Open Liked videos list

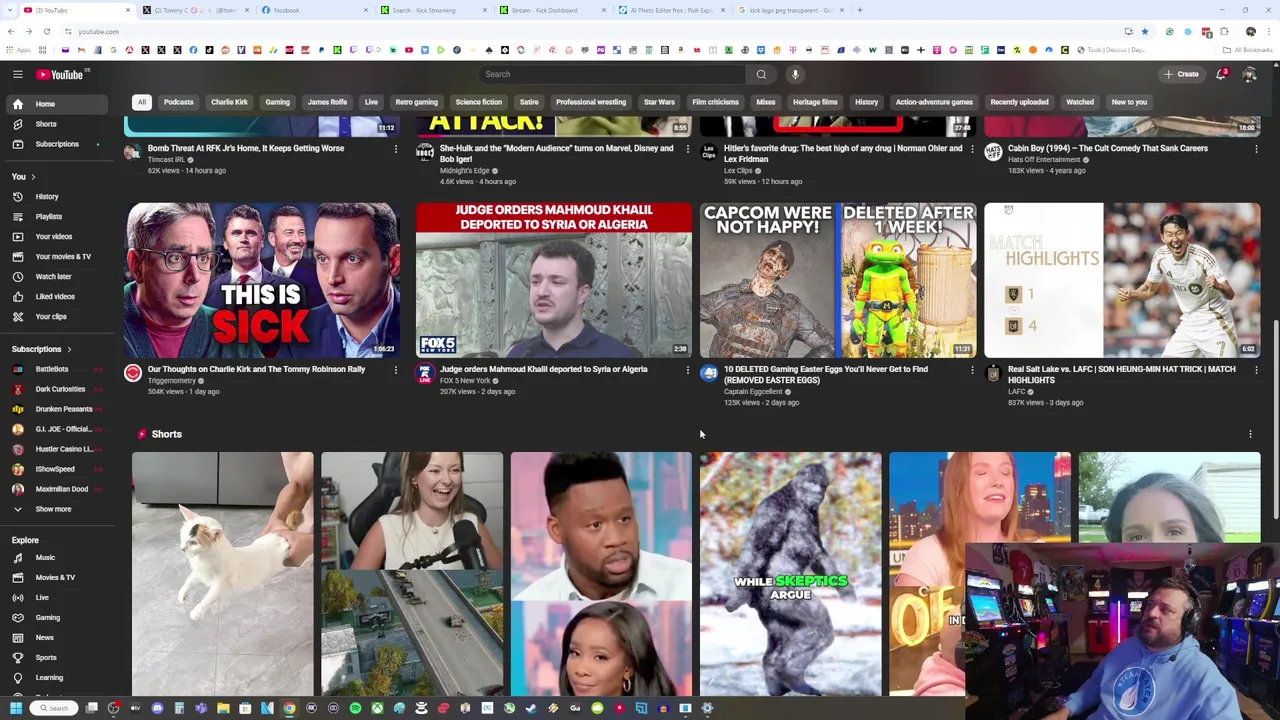click(x=55, y=297)
